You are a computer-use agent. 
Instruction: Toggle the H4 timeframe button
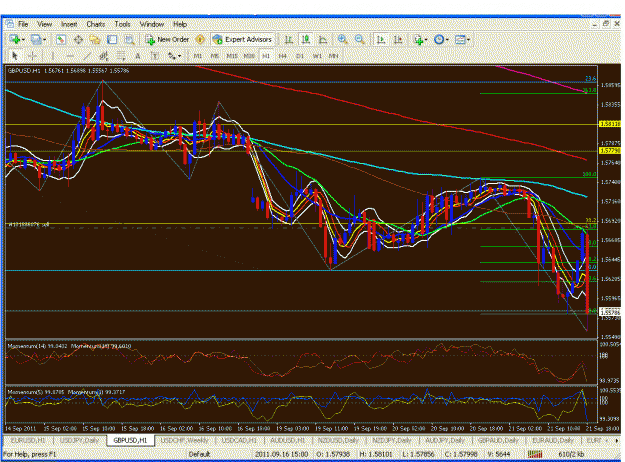coord(283,56)
